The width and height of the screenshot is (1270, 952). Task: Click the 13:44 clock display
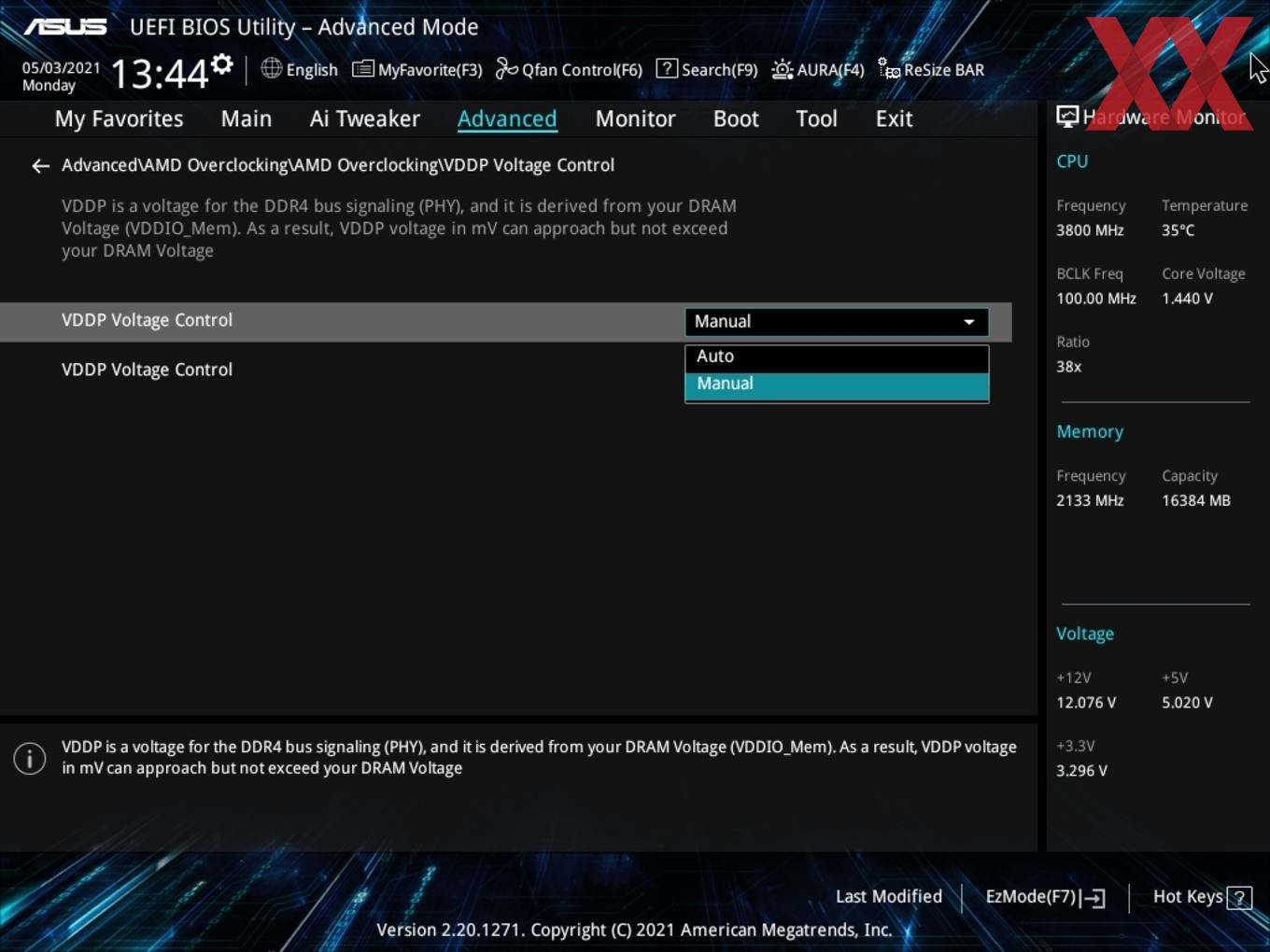(x=160, y=73)
